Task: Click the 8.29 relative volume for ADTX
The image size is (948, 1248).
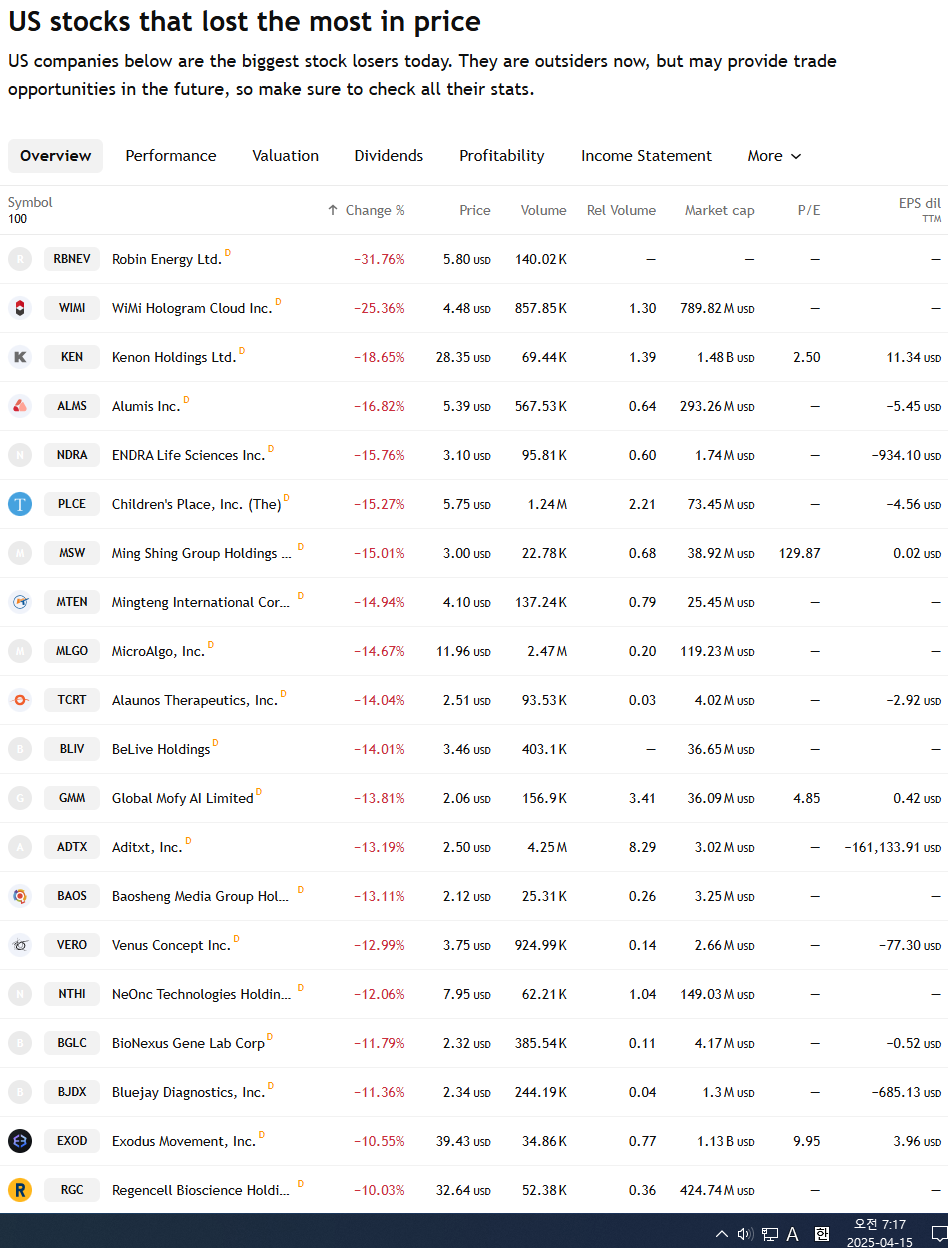Action: pos(643,847)
